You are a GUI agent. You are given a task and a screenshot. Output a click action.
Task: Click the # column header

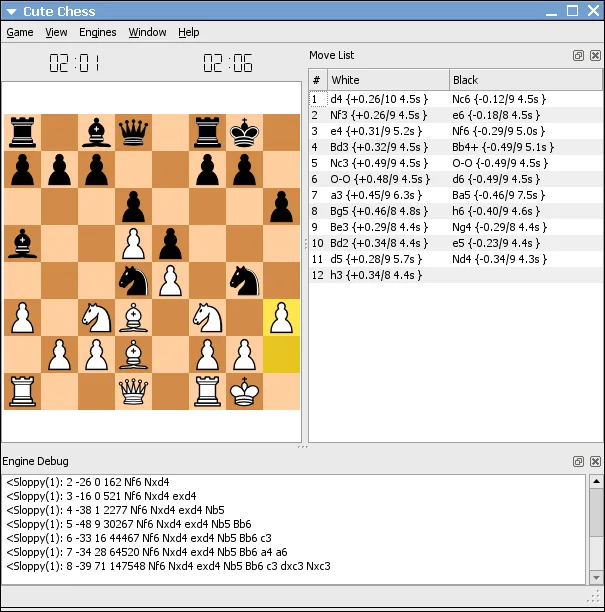(x=318, y=80)
